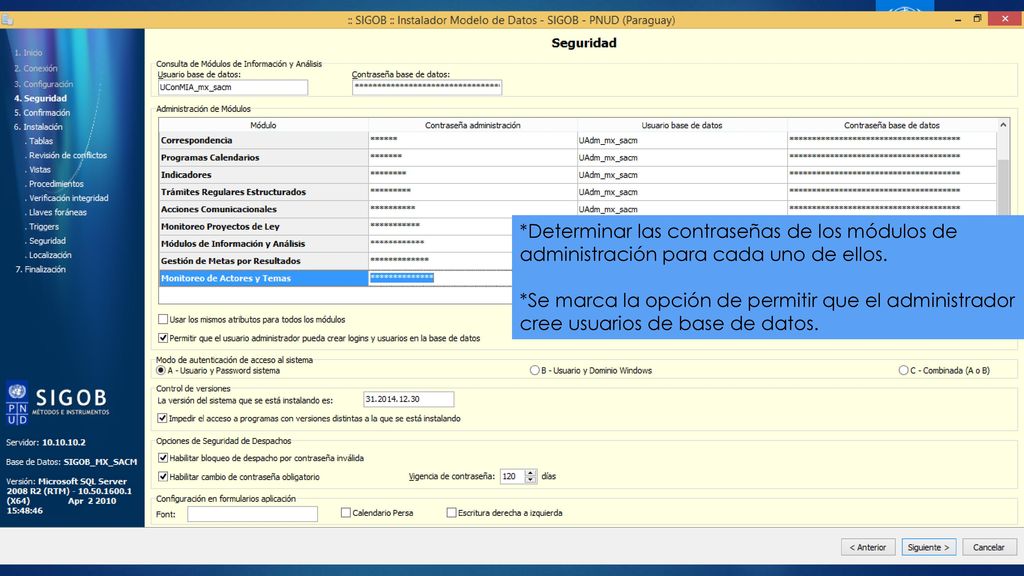Select 'Gestión de Metas por Resultados' row
Screen dimensions: 1024x576
coord(263,261)
